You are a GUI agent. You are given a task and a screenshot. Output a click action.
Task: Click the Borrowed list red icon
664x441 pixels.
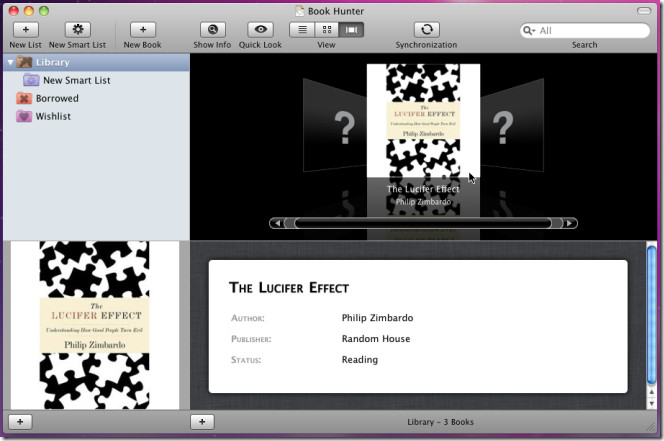click(24, 98)
